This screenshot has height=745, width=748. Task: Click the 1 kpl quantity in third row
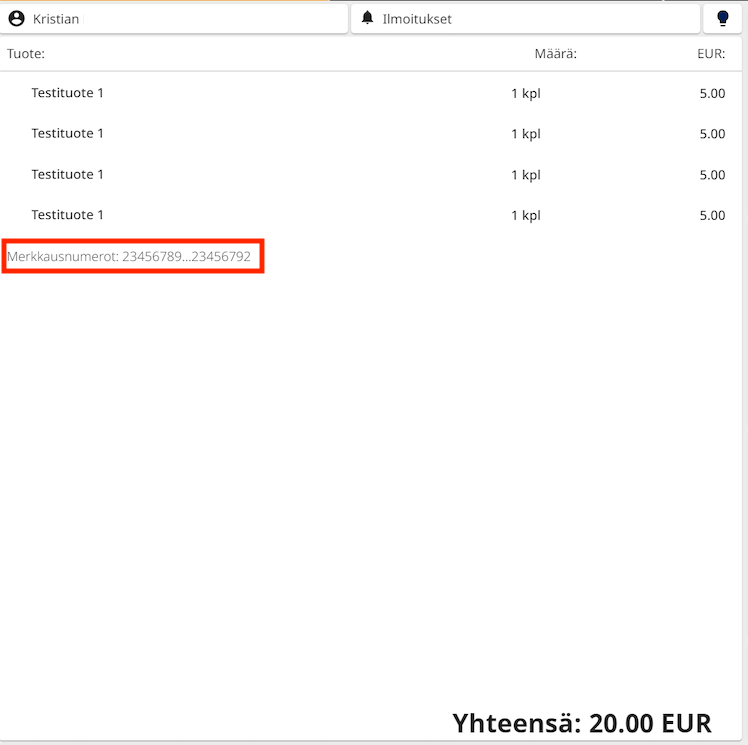(525, 174)
